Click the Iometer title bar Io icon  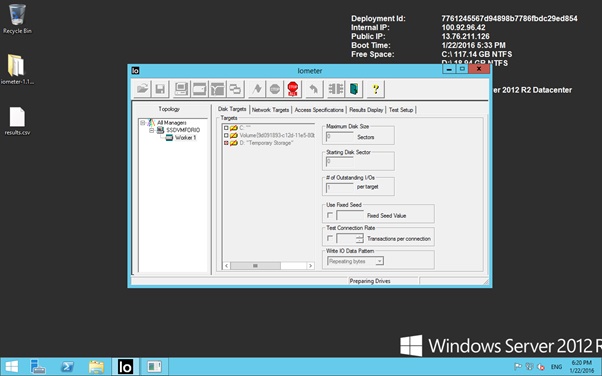(x=135, y=71)
